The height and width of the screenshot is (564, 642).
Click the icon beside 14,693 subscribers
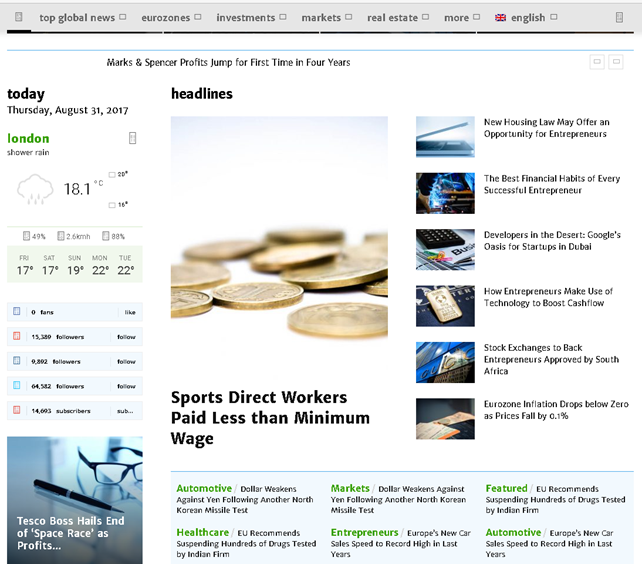pos(16,411)
